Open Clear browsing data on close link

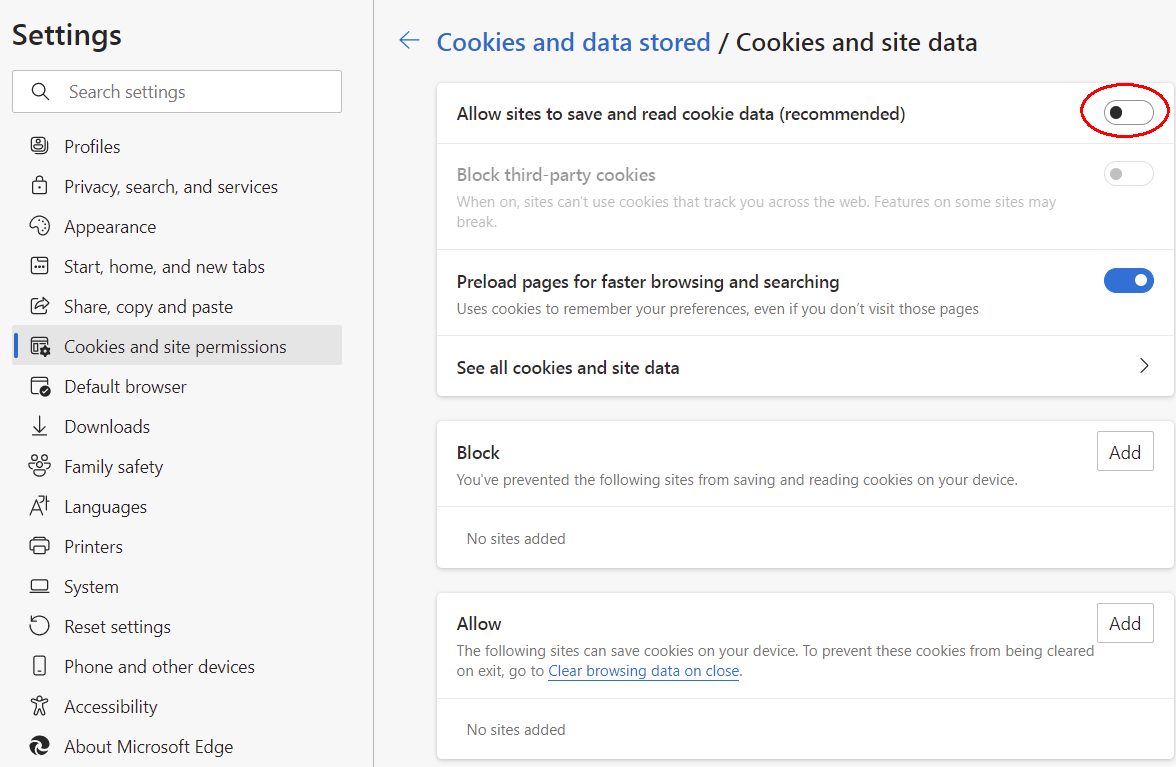[643, 671]
